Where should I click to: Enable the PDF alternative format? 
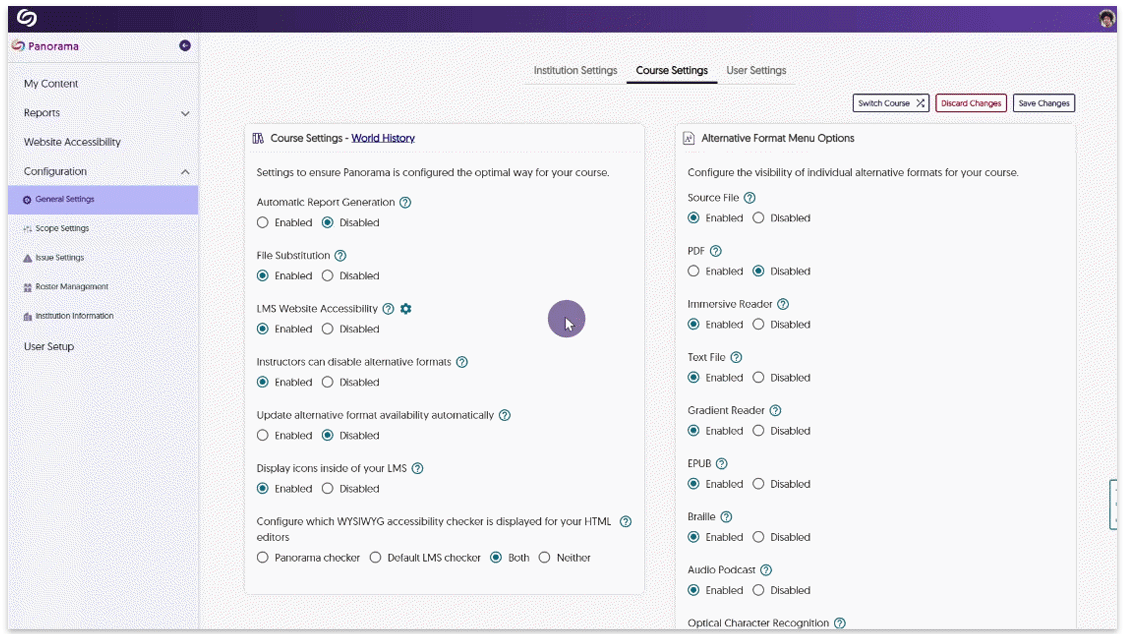(x=693, y=271)
